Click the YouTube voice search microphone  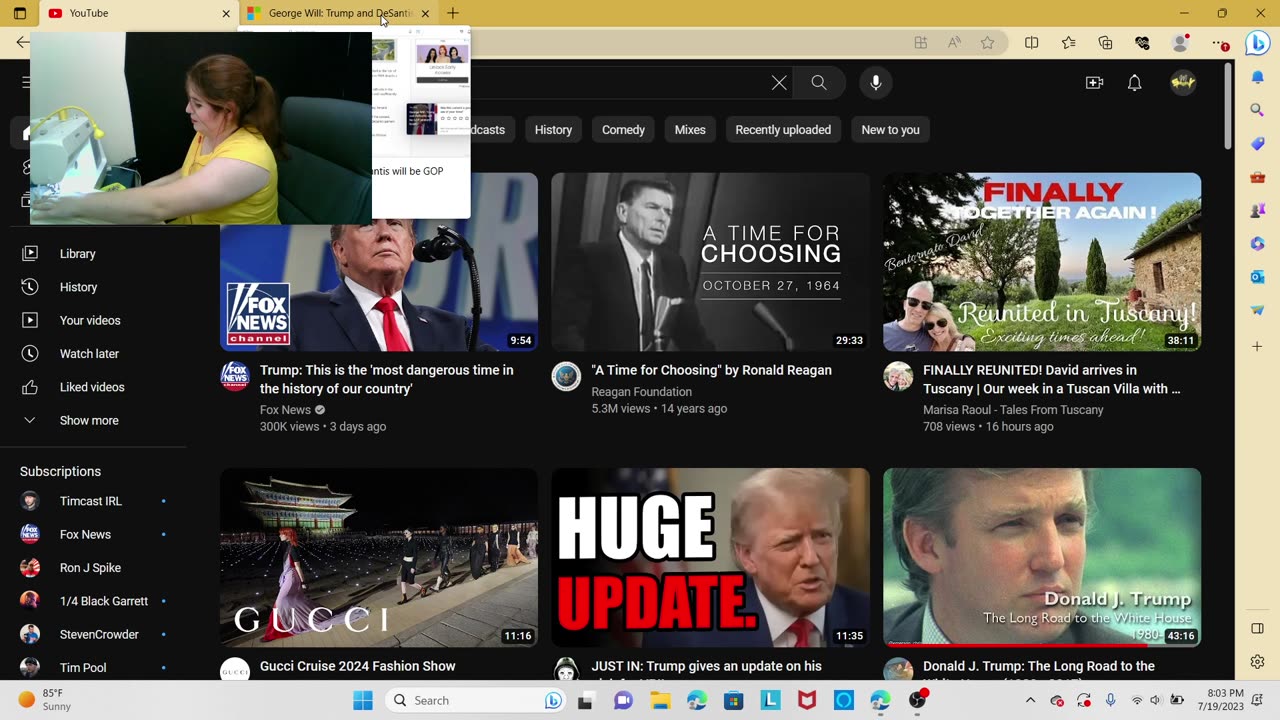tap(875, 83)
